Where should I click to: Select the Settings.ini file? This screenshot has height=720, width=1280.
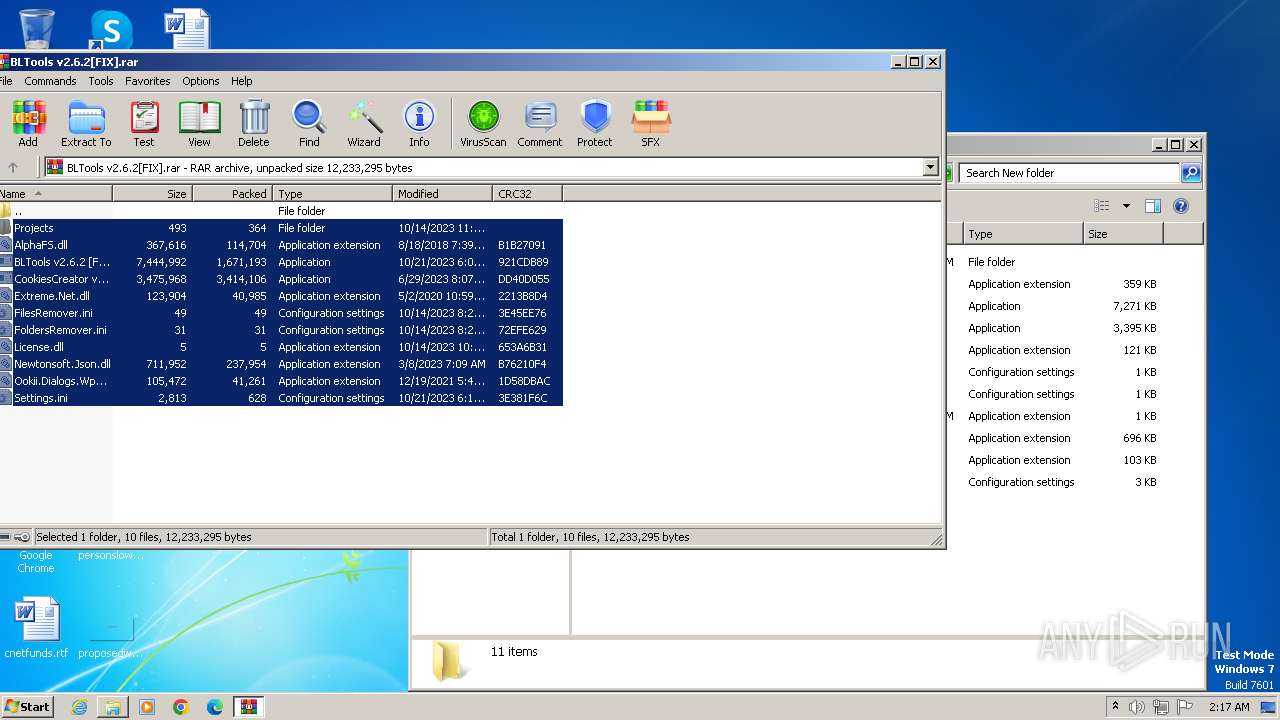pyautogui.click(x=281, y=398)
